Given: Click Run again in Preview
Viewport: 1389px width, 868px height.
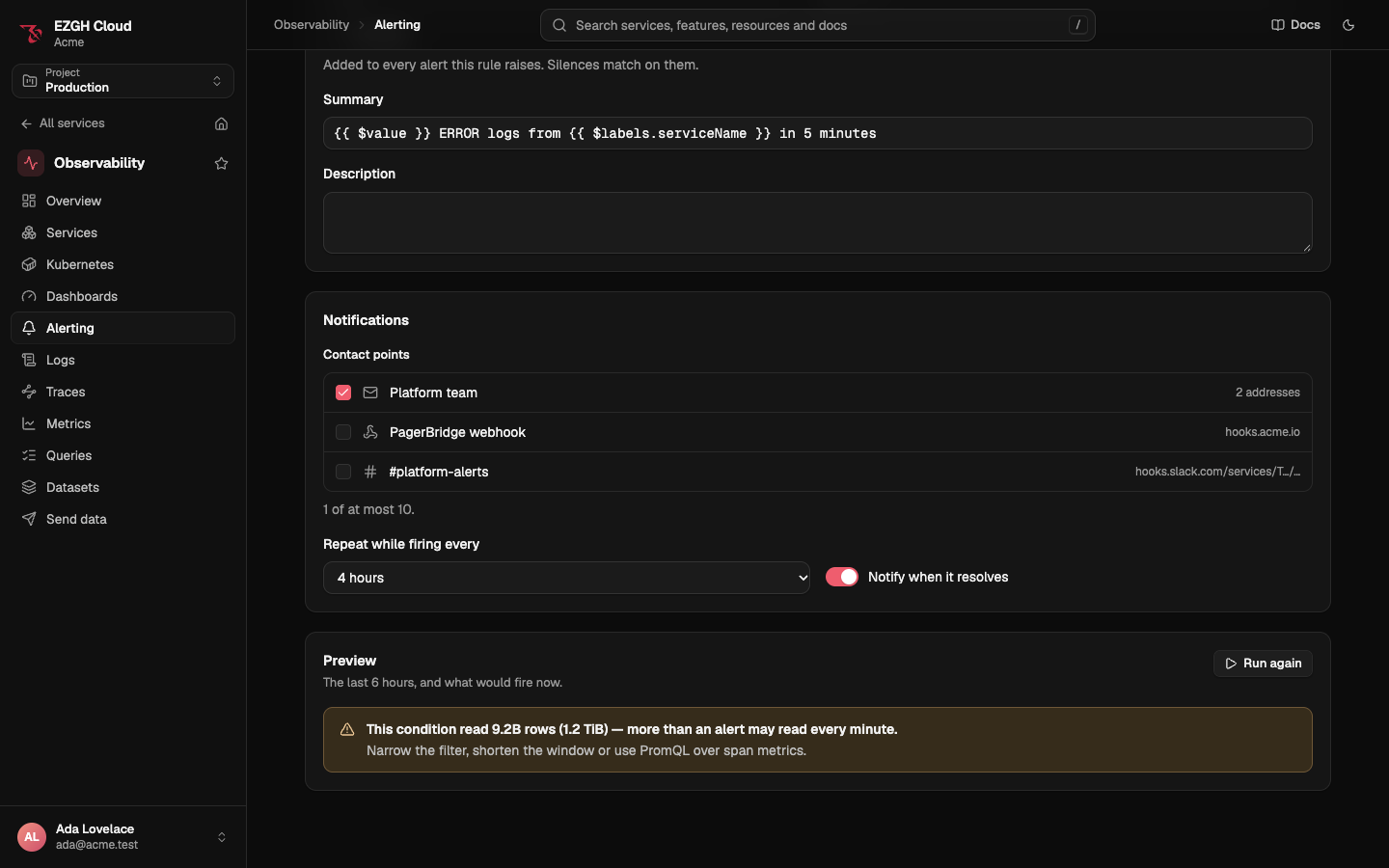Looking at the screenshot, I should tap(1263, 664).
